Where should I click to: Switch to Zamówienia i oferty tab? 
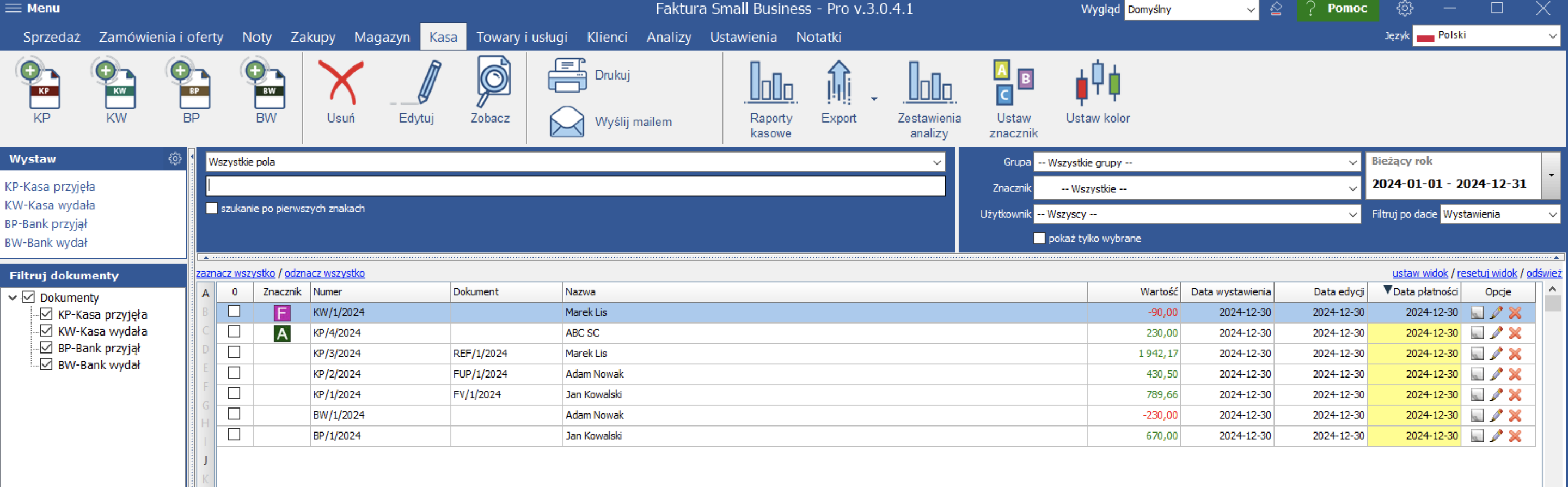tap(161, 37)
